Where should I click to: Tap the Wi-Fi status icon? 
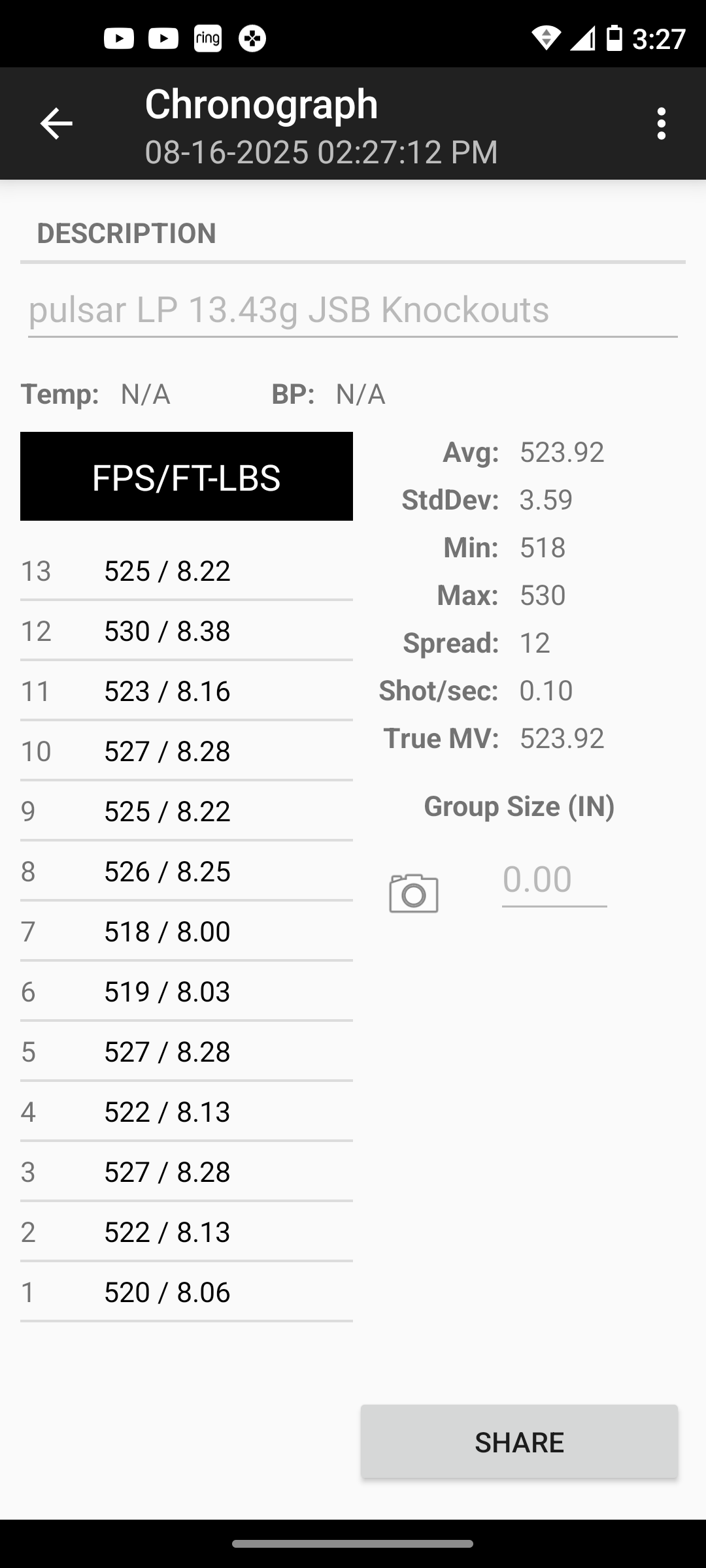tap(546, 39)
